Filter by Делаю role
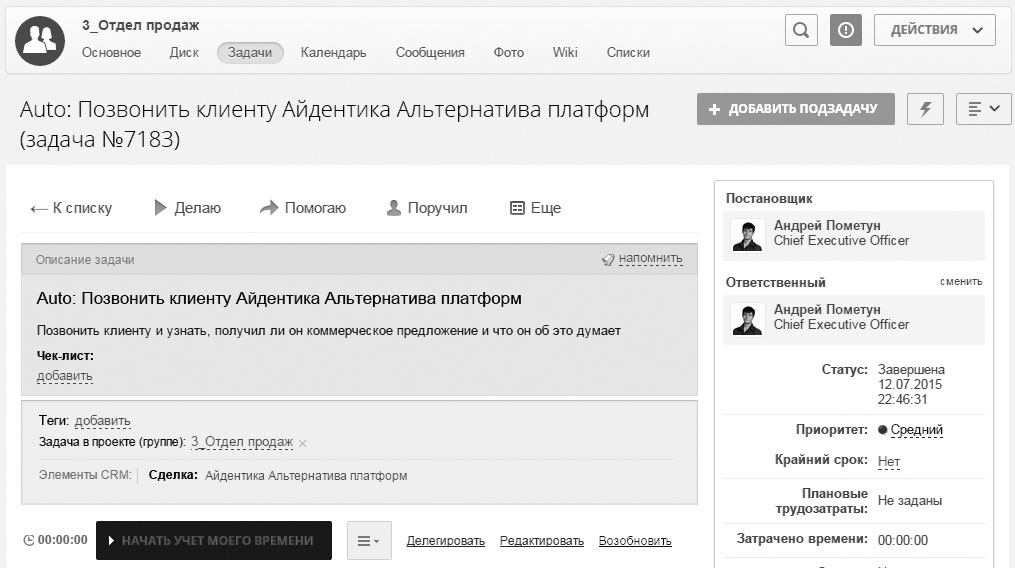This screenshot has width=1015, height=568. point(187,208)
